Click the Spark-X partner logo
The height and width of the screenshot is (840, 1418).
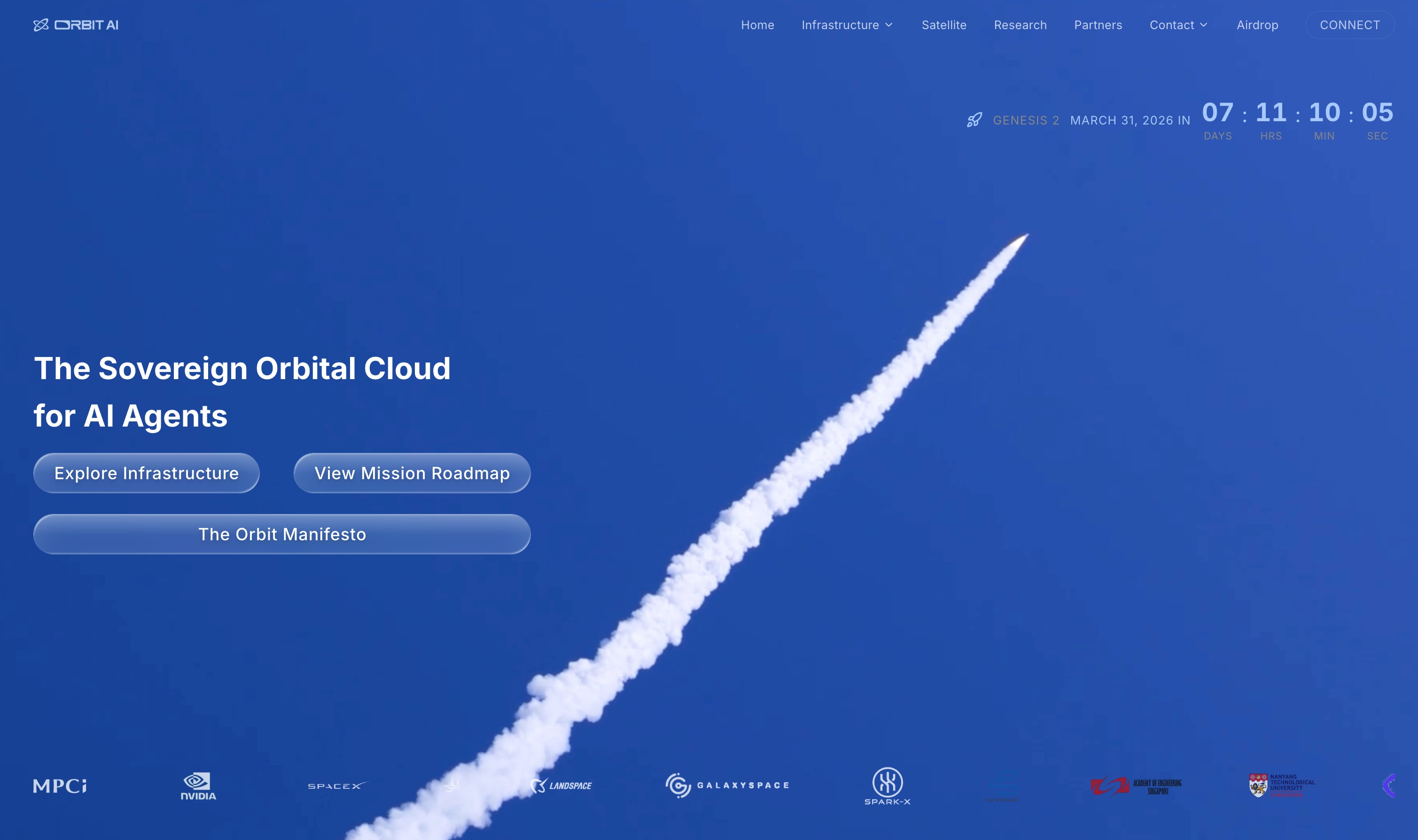[887, 786]
